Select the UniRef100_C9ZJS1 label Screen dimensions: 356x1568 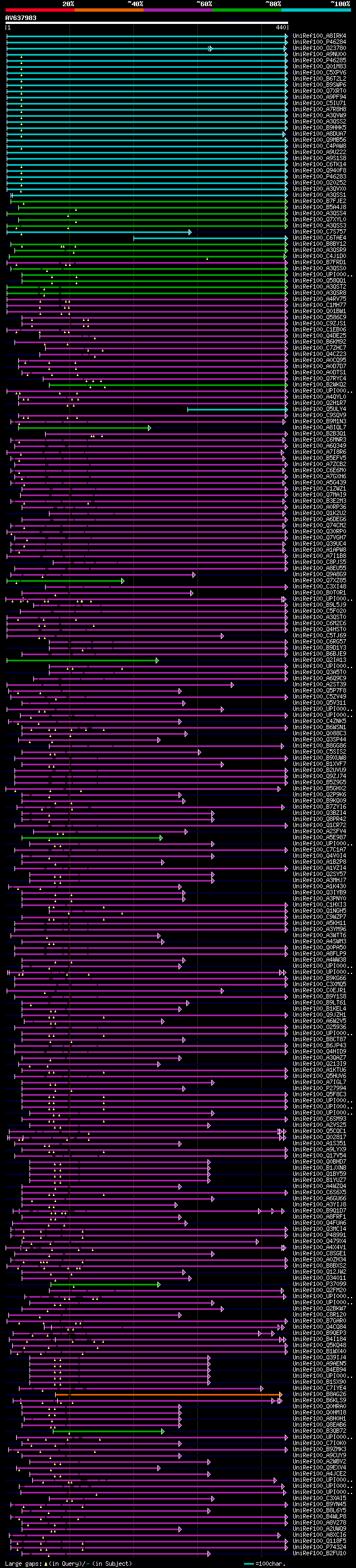tap(319, 323)
